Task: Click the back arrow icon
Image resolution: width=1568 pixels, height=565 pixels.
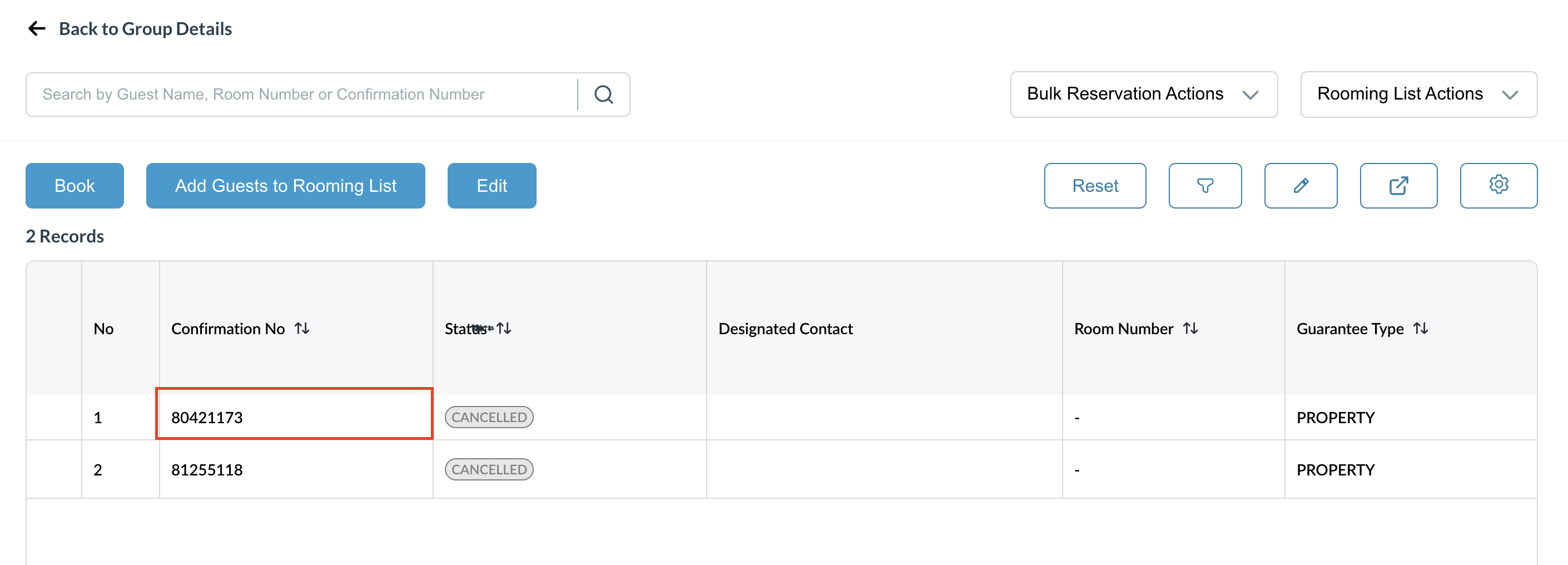Action: 37,28
